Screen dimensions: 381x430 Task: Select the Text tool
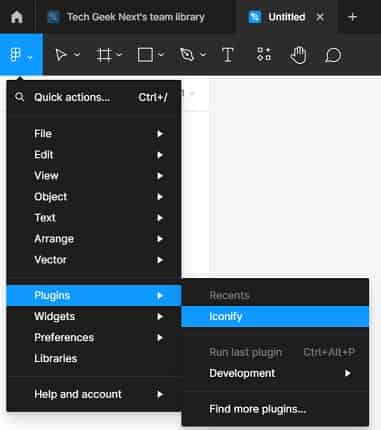228,55
